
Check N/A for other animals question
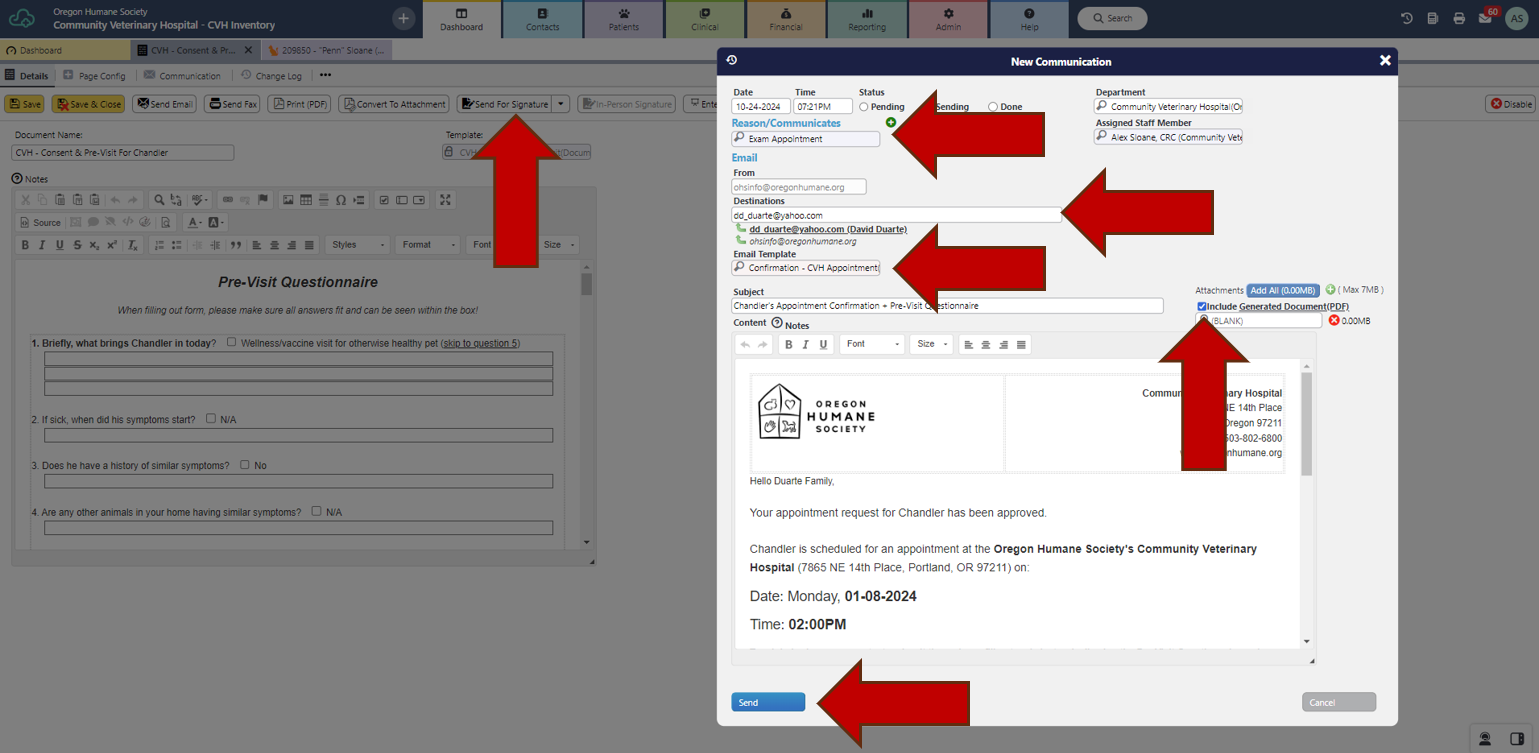316,511
